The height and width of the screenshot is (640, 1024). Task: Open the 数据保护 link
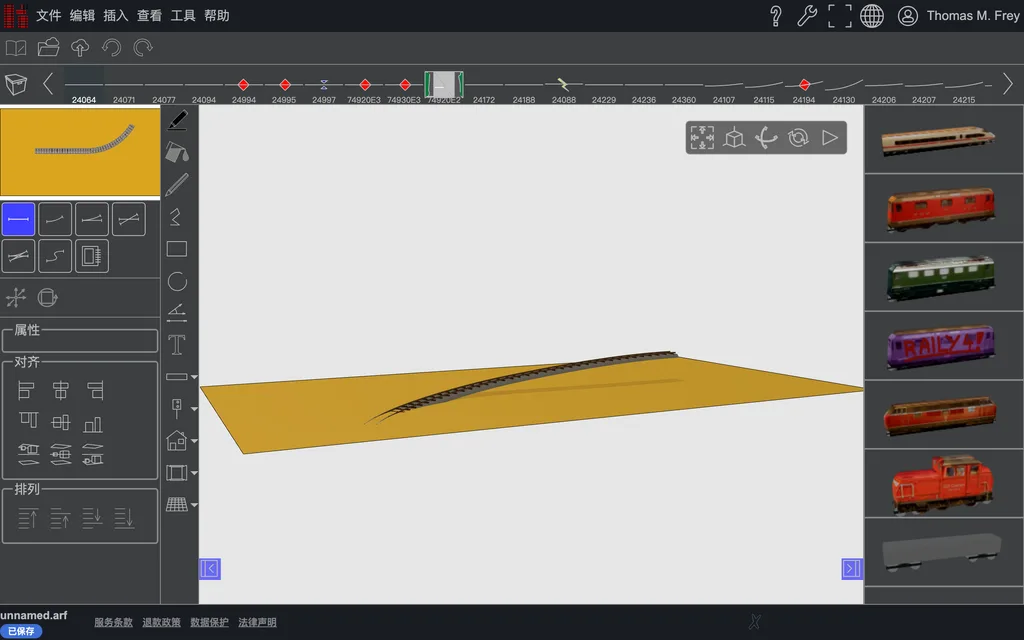[209, 622]
